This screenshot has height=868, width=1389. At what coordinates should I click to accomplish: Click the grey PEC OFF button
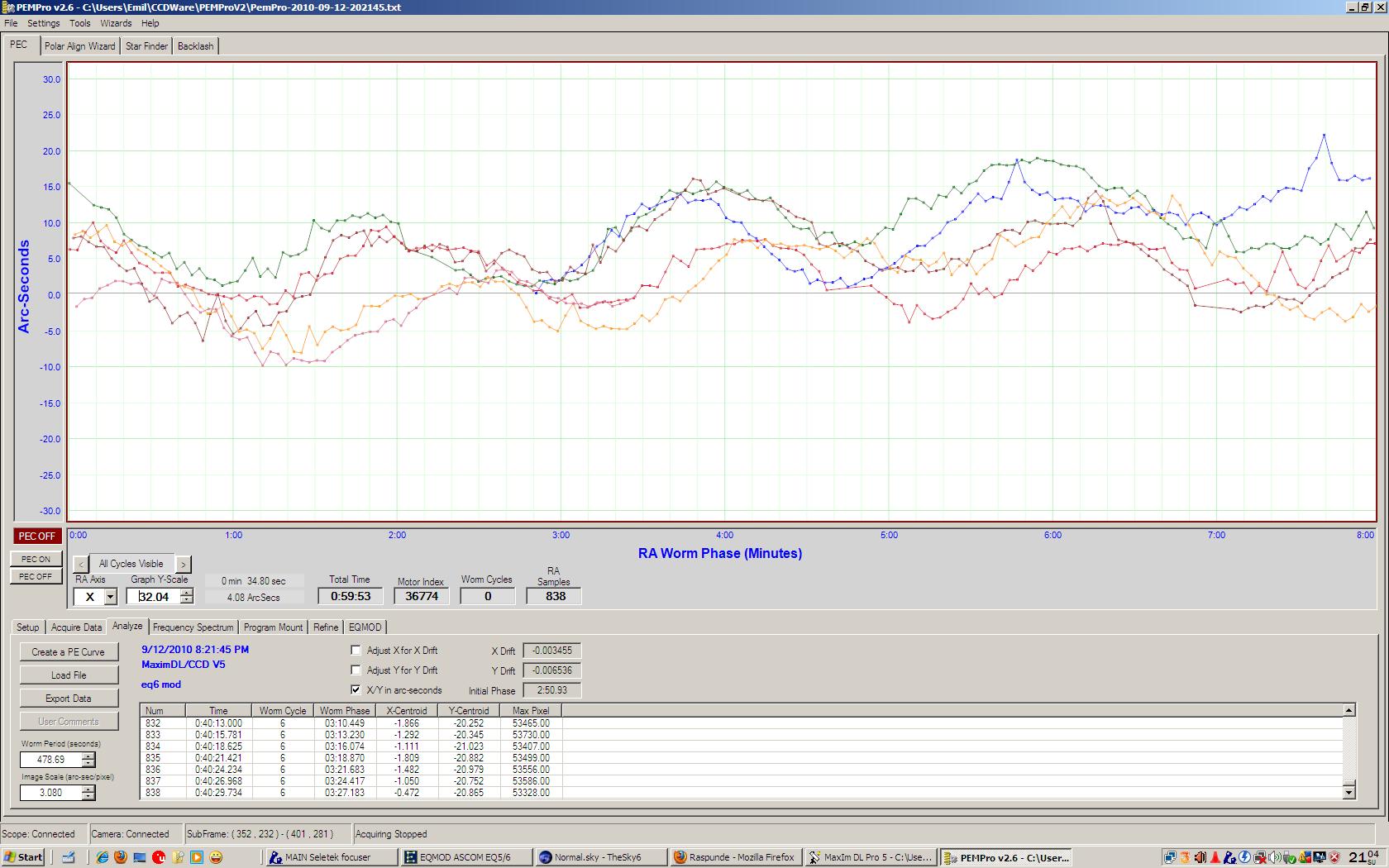click(x=36, y=576)
